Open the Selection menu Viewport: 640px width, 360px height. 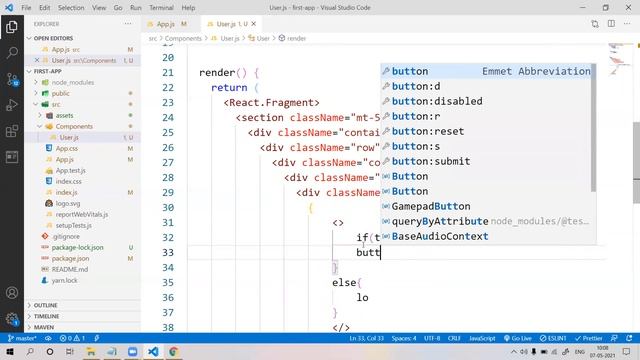click(x=71, y=8)
